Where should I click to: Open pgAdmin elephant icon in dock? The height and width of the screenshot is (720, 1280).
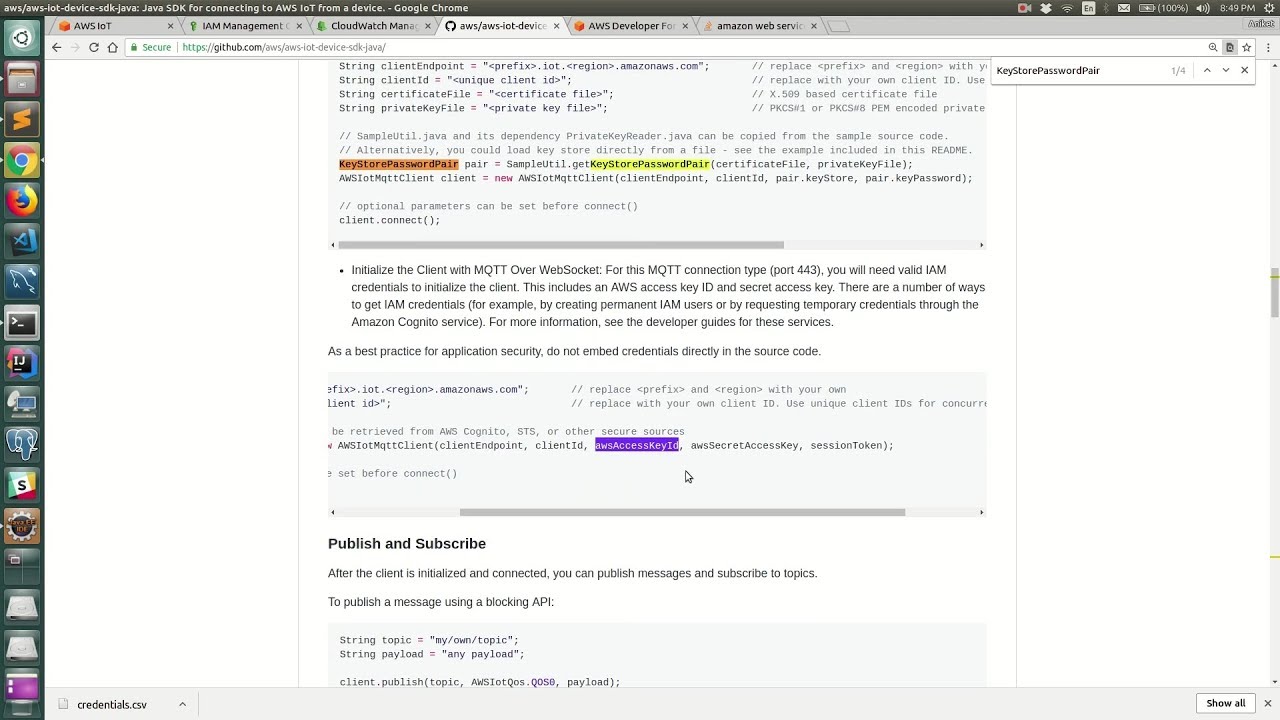[x=22, y=444]
